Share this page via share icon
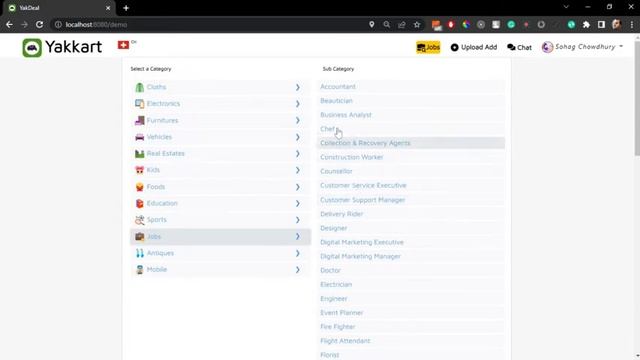 coord(402,24)
